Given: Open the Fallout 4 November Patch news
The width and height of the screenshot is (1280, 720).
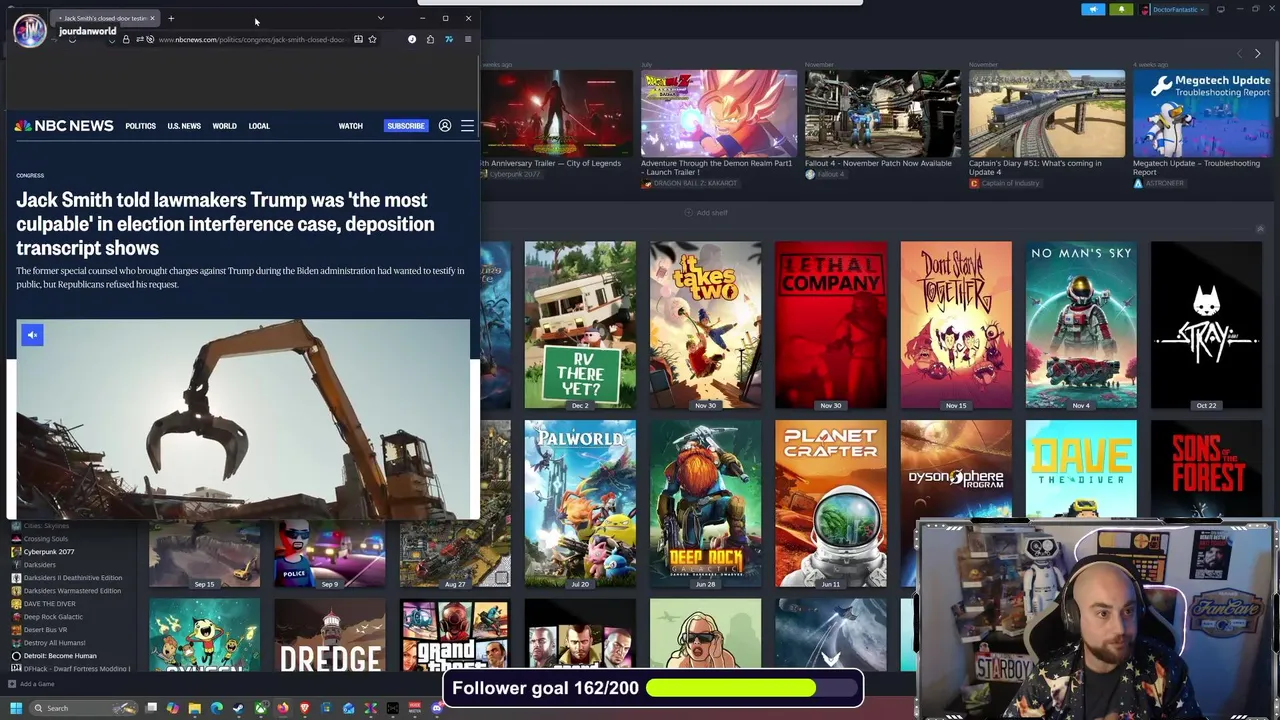Looking at the screenshot, I should click(883, 113).
